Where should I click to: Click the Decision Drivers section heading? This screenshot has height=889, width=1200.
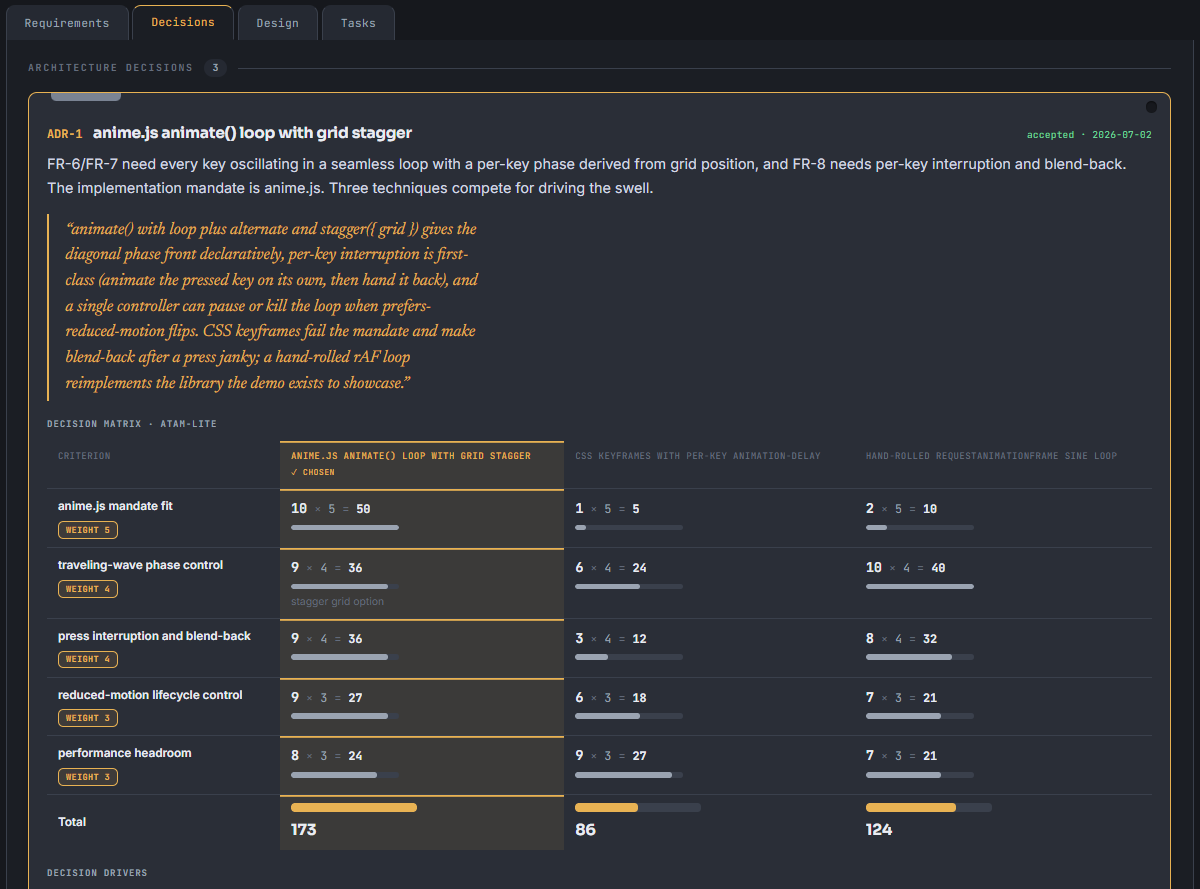click(97, 873)
